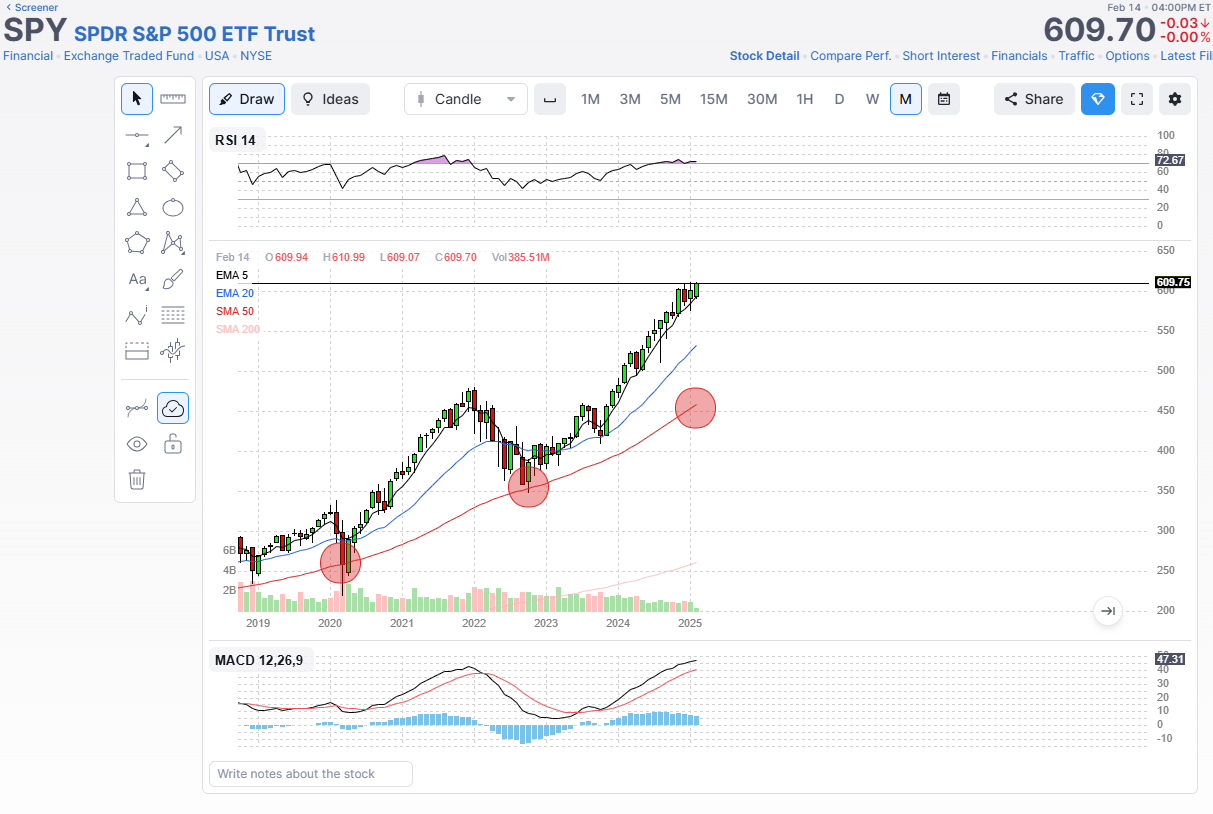Toggle drawings visibility with the eye icon
This screenshot has width=1213, height=814.
(137, 444)
